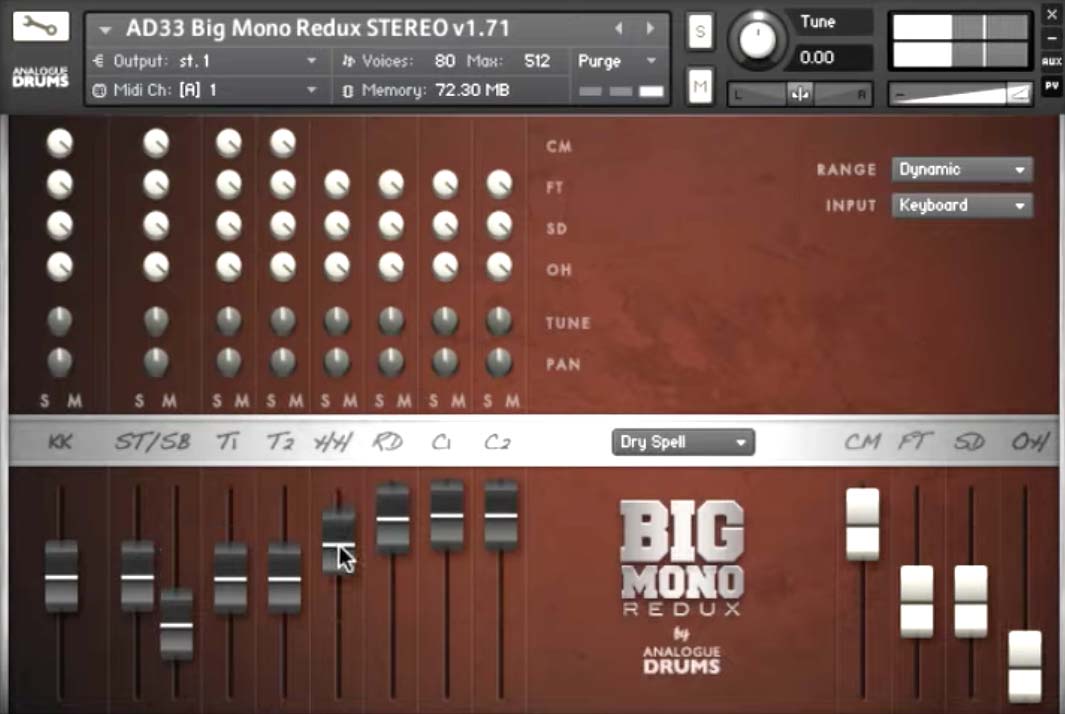Viewport: 1065px width, 714px height.
Task: Click the SD mic white fader
Action: tap(971, 602)
